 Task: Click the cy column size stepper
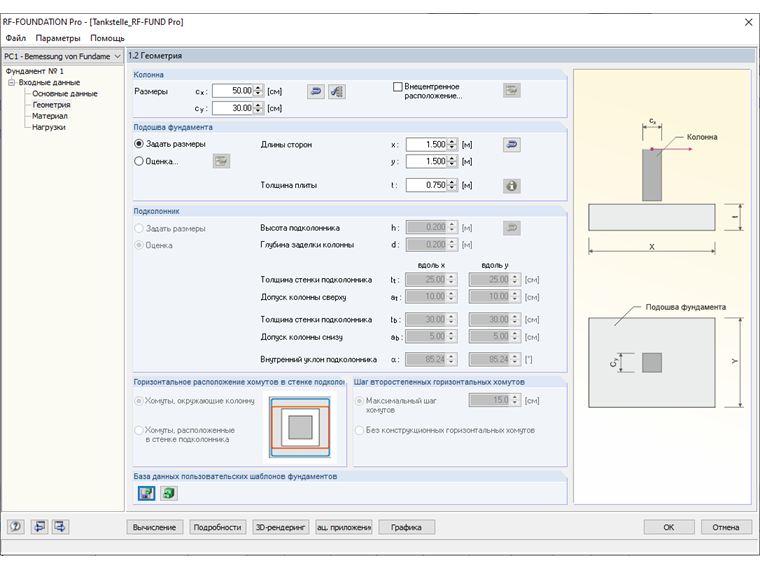(x=258, y=108)
